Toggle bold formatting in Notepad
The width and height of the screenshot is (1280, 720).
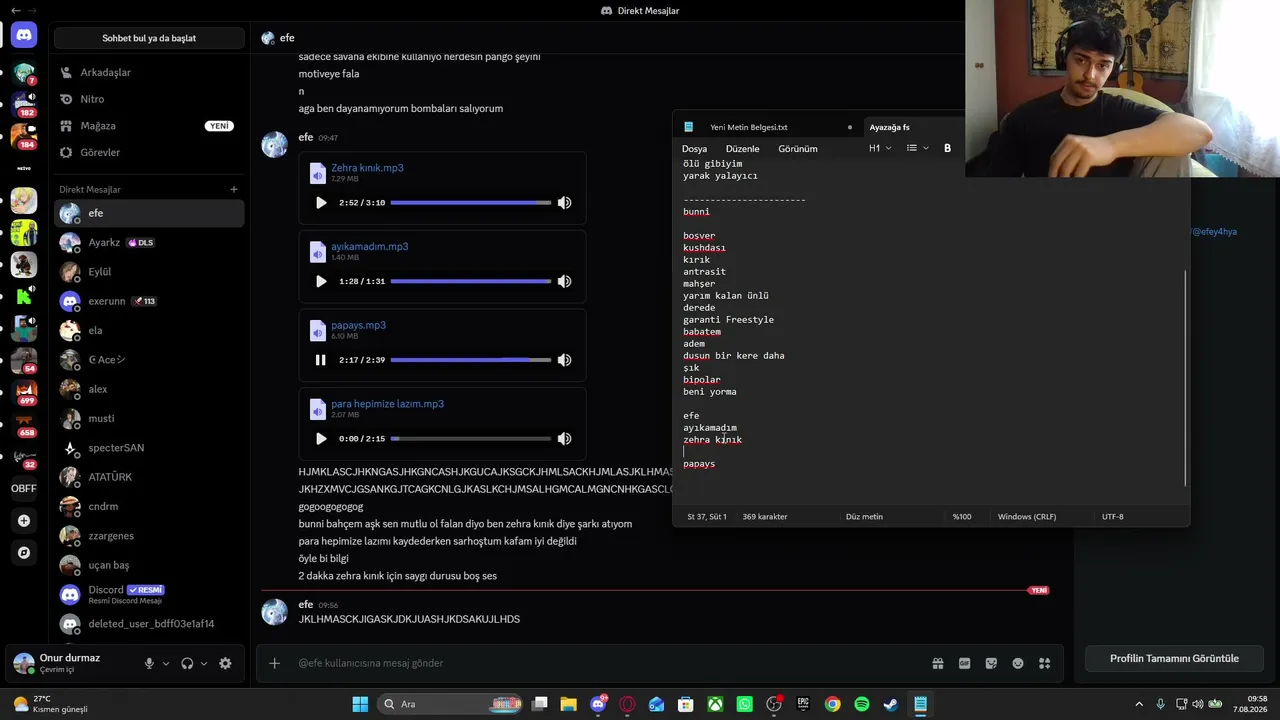pyautogui.click(x=947, y=148)
